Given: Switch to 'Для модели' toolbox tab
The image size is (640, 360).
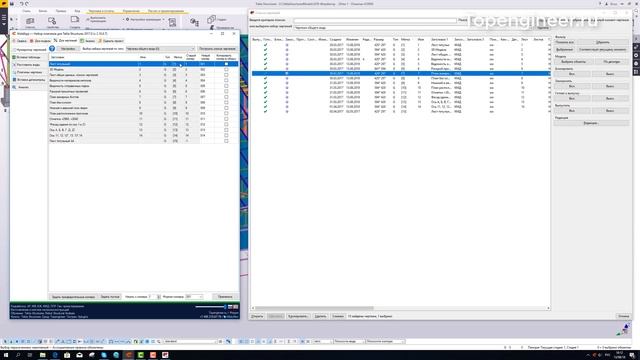Looking at the screenshot, I should pos(40,41).
